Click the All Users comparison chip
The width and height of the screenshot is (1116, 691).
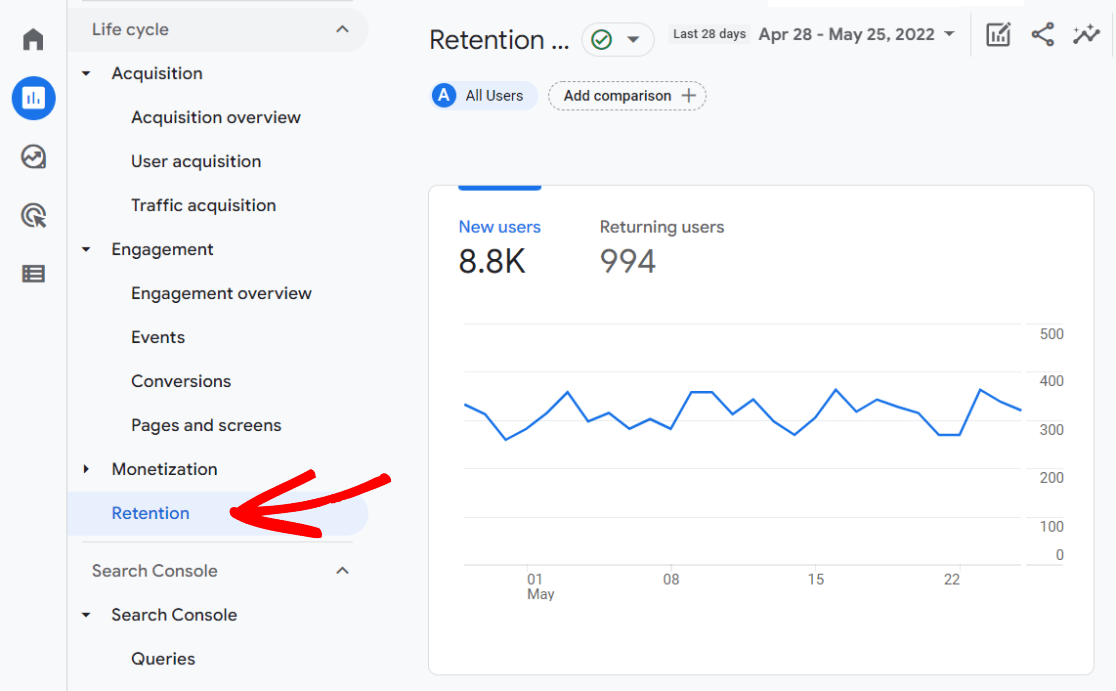pyautogui.click(x=483, y=95)
